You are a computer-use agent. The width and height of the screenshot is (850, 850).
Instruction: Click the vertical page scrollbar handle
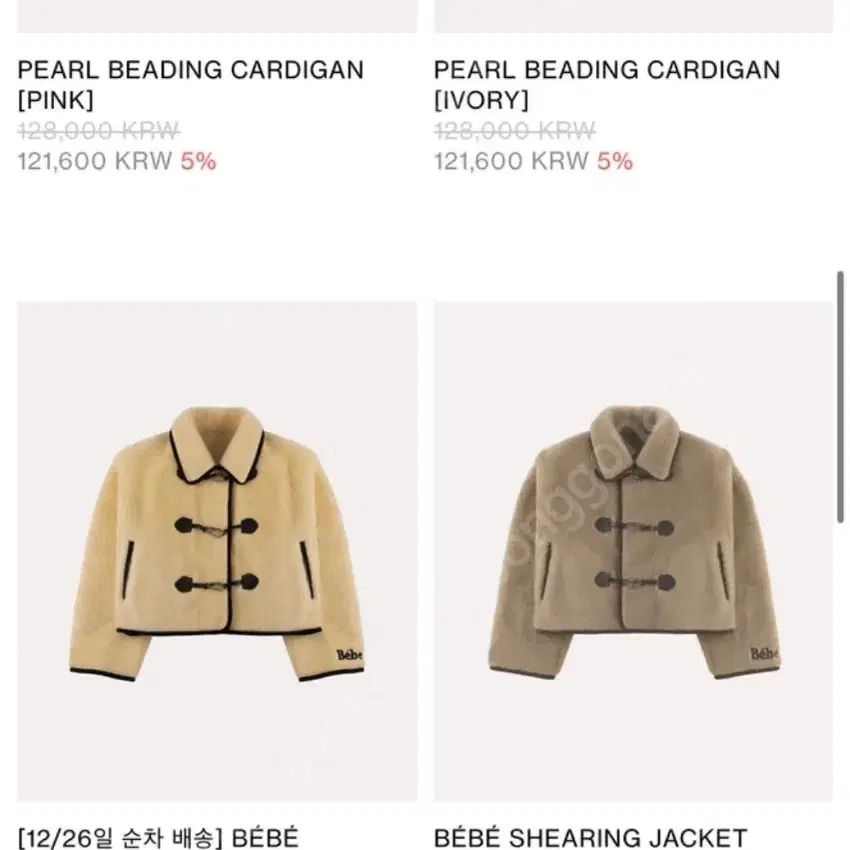pyautogui.click(x=840, y=397)
